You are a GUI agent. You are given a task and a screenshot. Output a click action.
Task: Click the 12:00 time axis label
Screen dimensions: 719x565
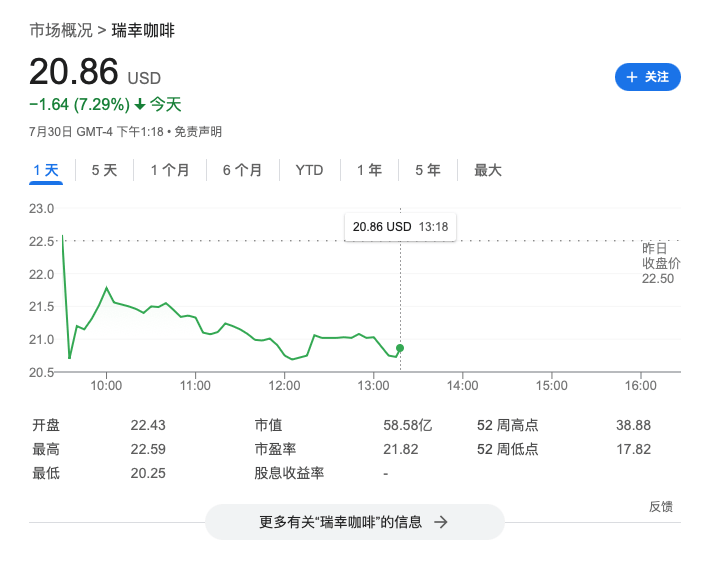click(284, 386)
